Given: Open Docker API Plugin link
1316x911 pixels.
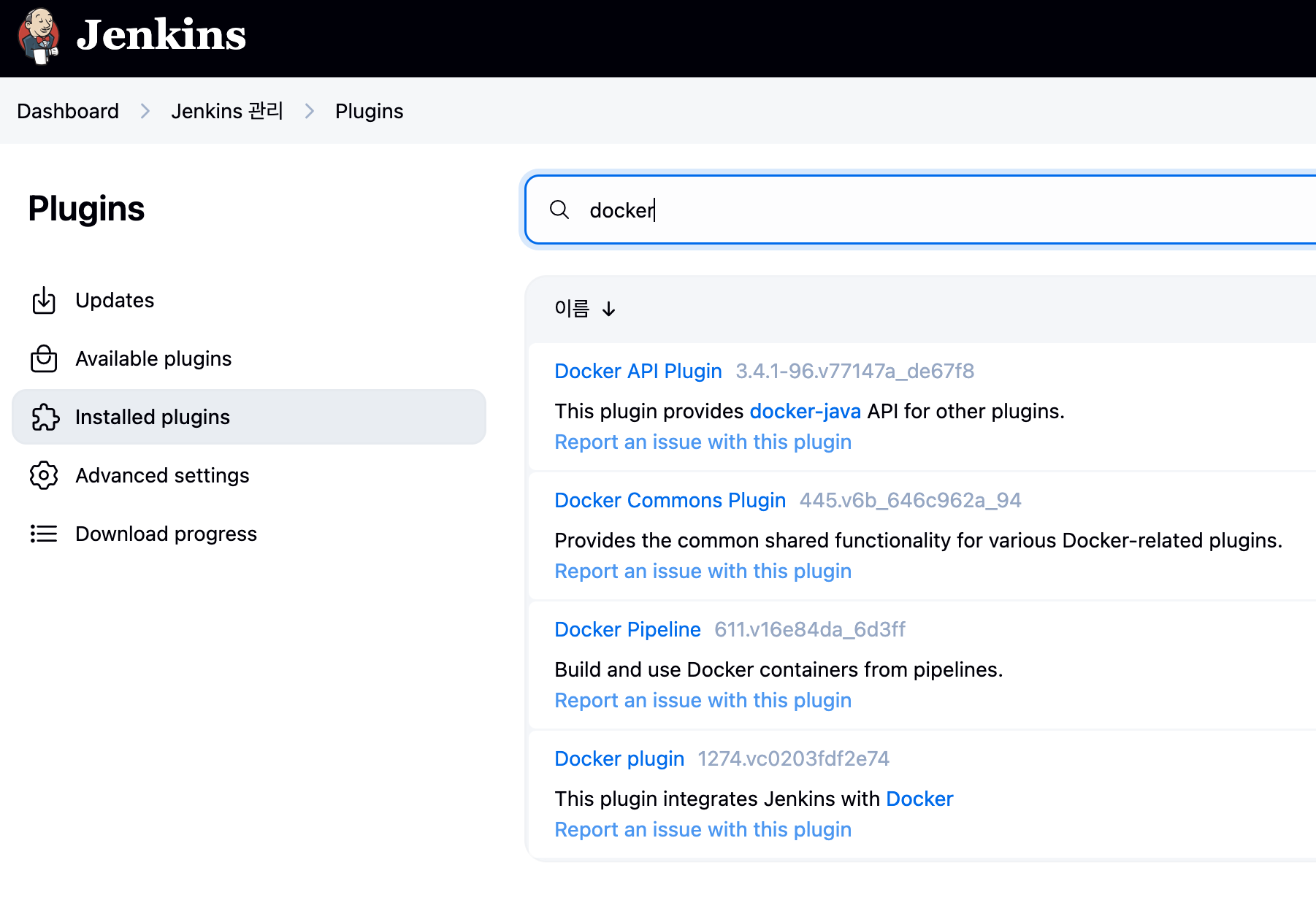Looking at the screenshot, I should (x=638, y=371).
